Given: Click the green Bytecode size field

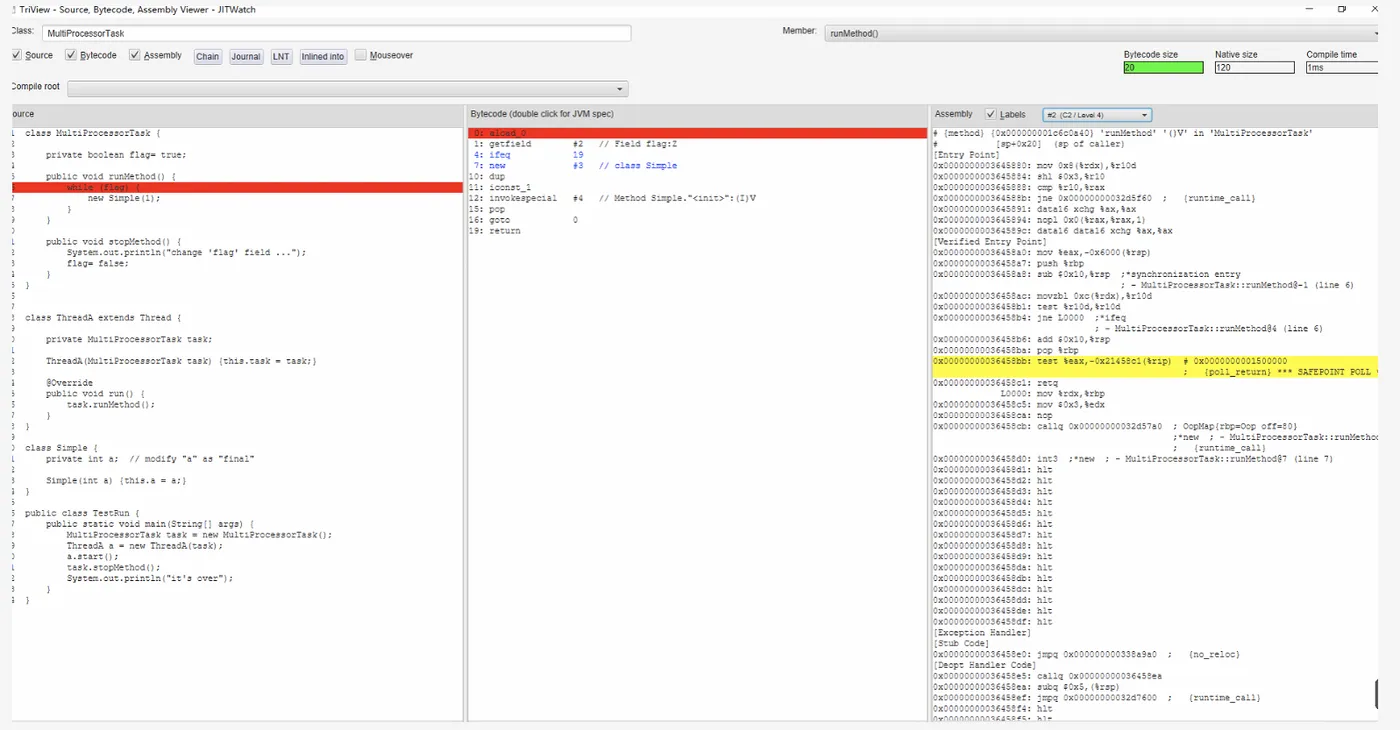Looking at the screenshot, I should coord(1163,67).
